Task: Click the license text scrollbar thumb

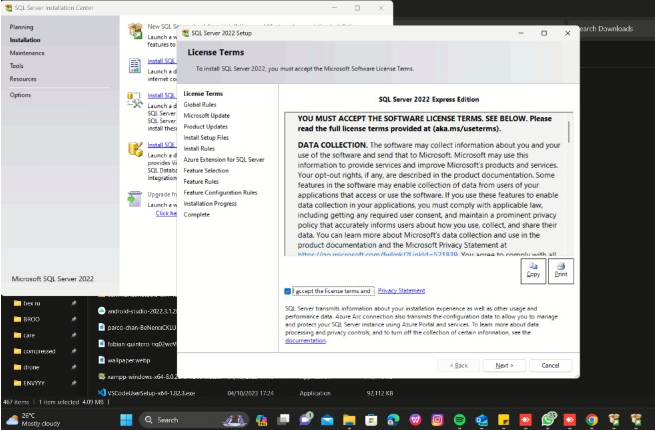Action: [x=569, y=132]
